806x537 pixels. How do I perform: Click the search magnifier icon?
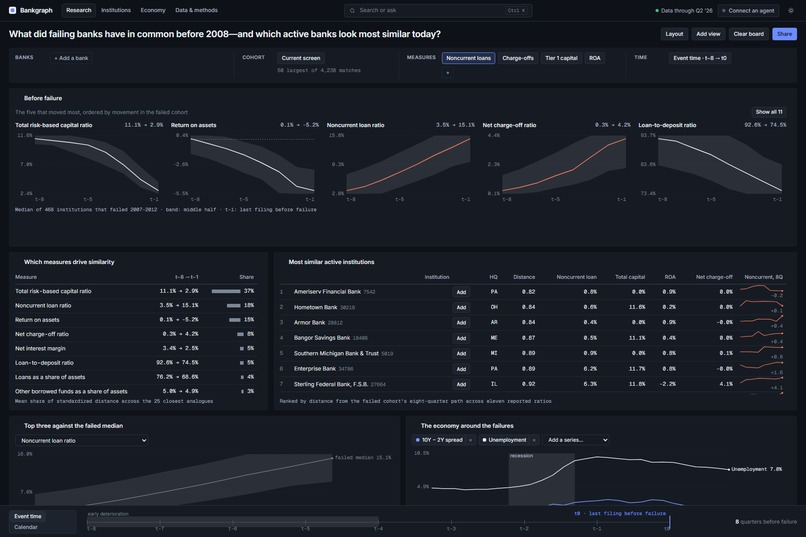352,10
